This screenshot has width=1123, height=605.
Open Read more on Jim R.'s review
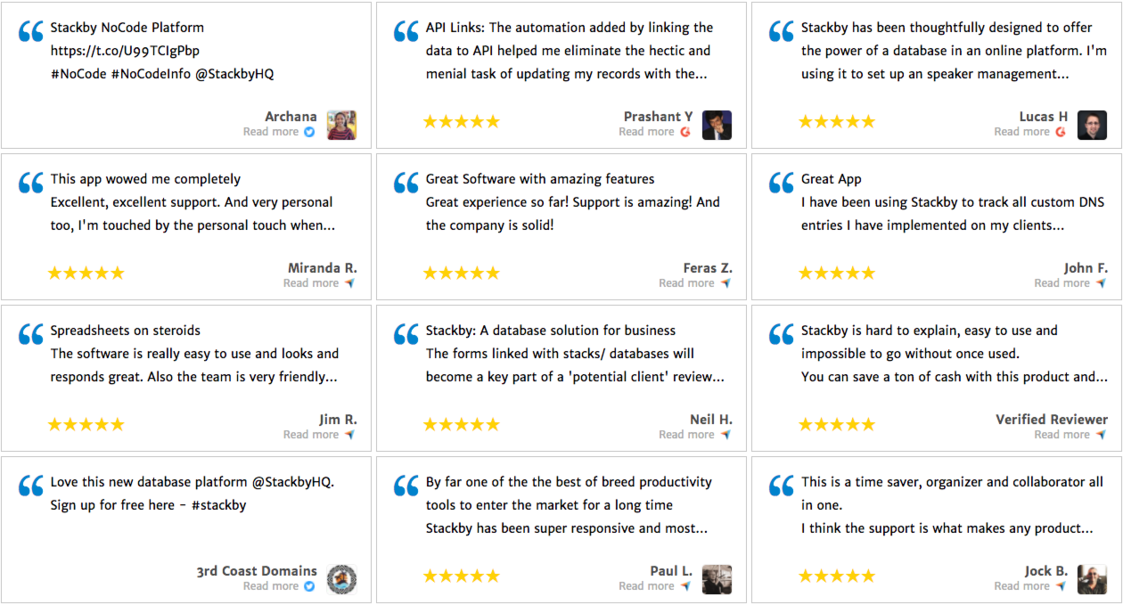click(311, 435)
